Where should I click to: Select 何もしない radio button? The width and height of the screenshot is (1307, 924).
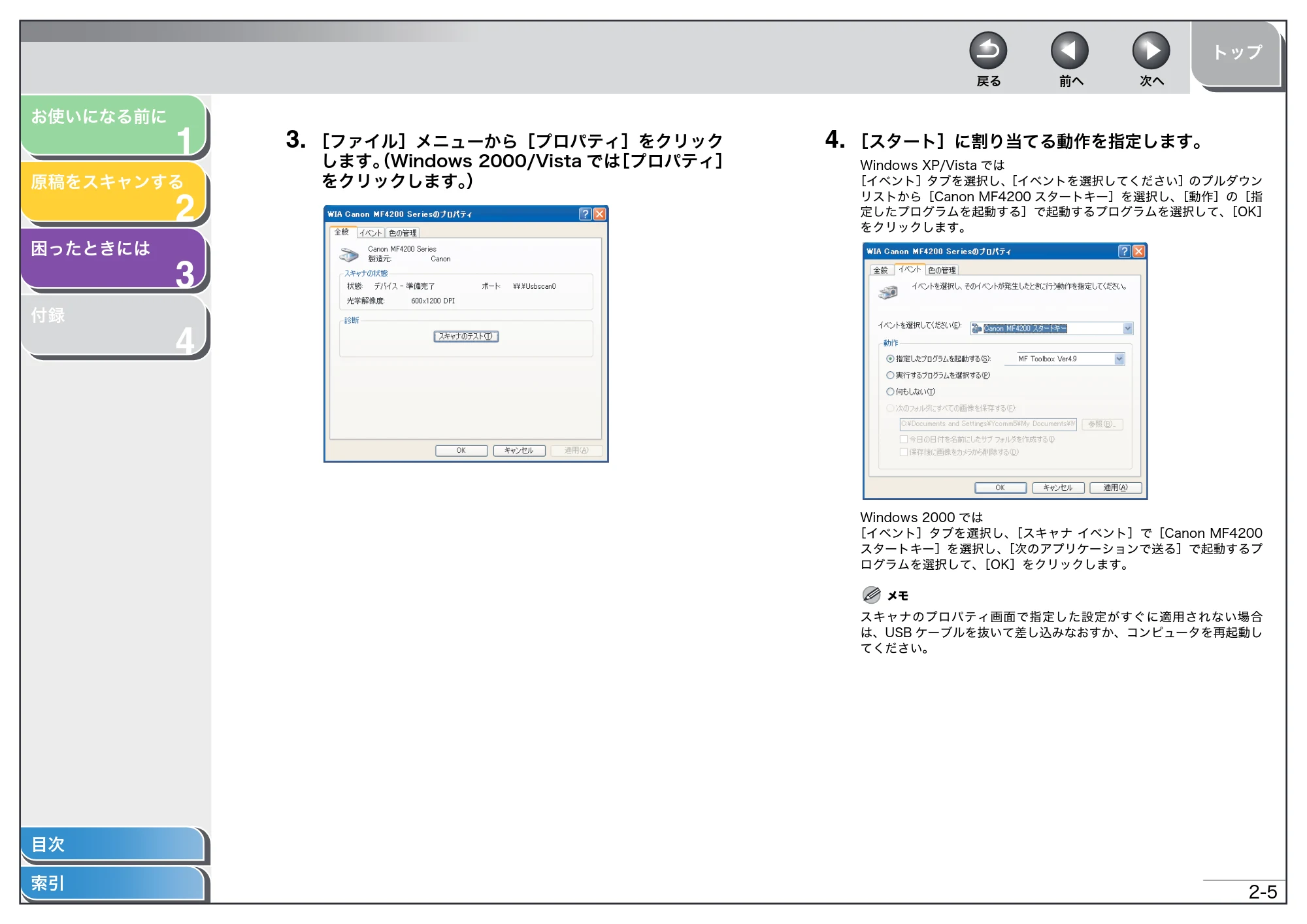coord(890,391)
